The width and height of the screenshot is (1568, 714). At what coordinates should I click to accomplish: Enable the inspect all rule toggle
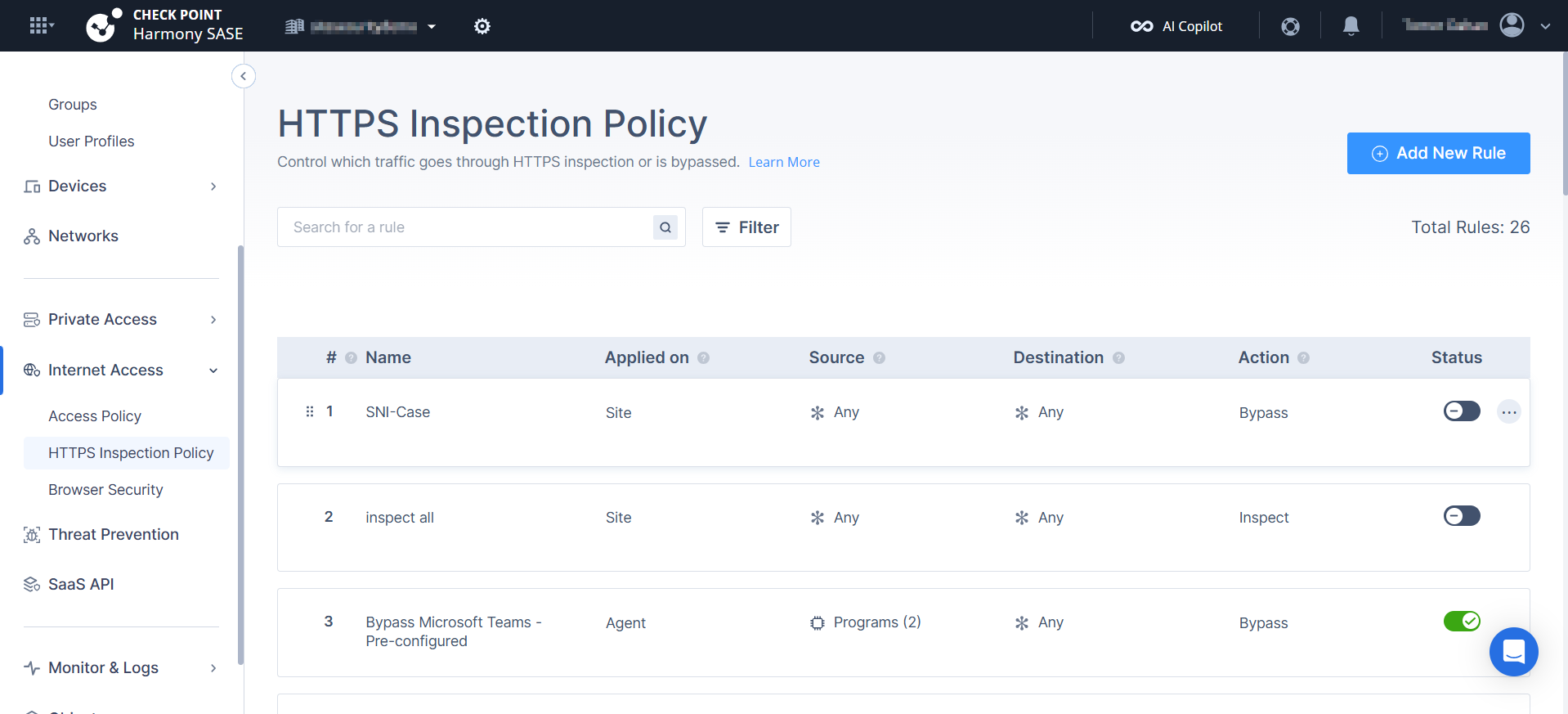(x=1462, y=515)
